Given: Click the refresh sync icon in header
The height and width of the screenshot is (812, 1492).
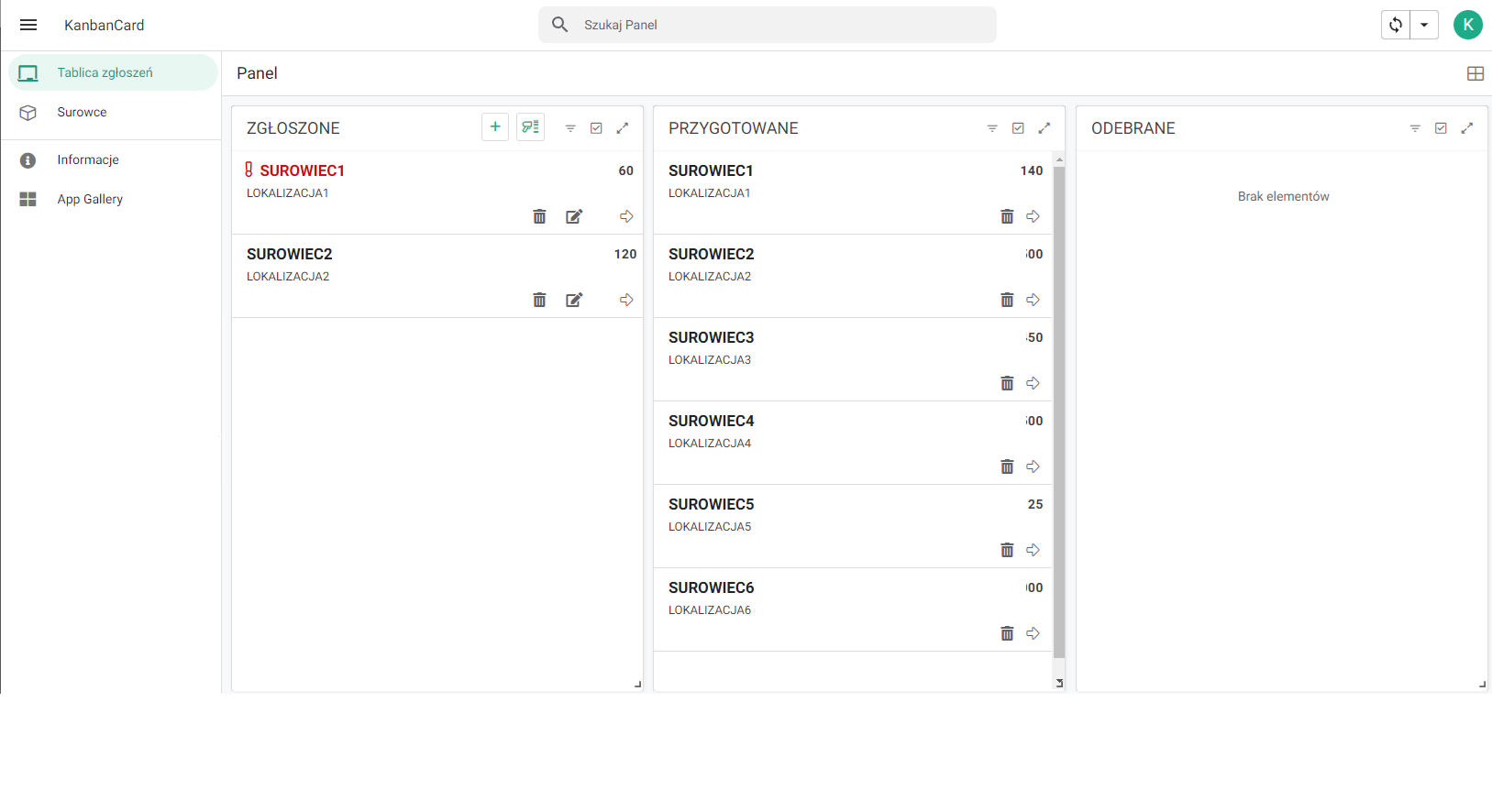Looking at the screenshot, I should pos(1396,25).
